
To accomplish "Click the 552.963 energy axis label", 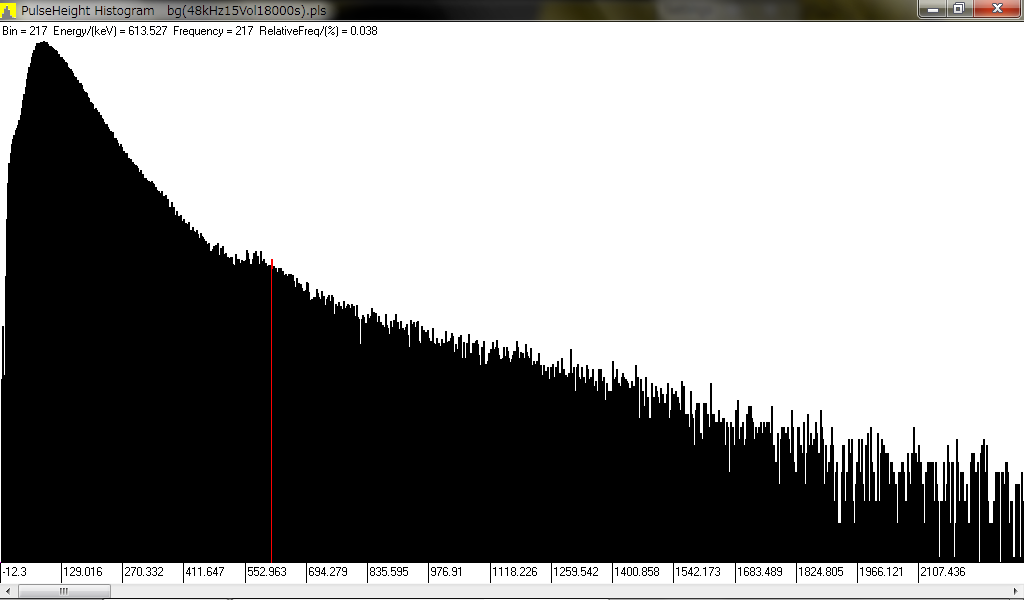I will pos(271,572).
